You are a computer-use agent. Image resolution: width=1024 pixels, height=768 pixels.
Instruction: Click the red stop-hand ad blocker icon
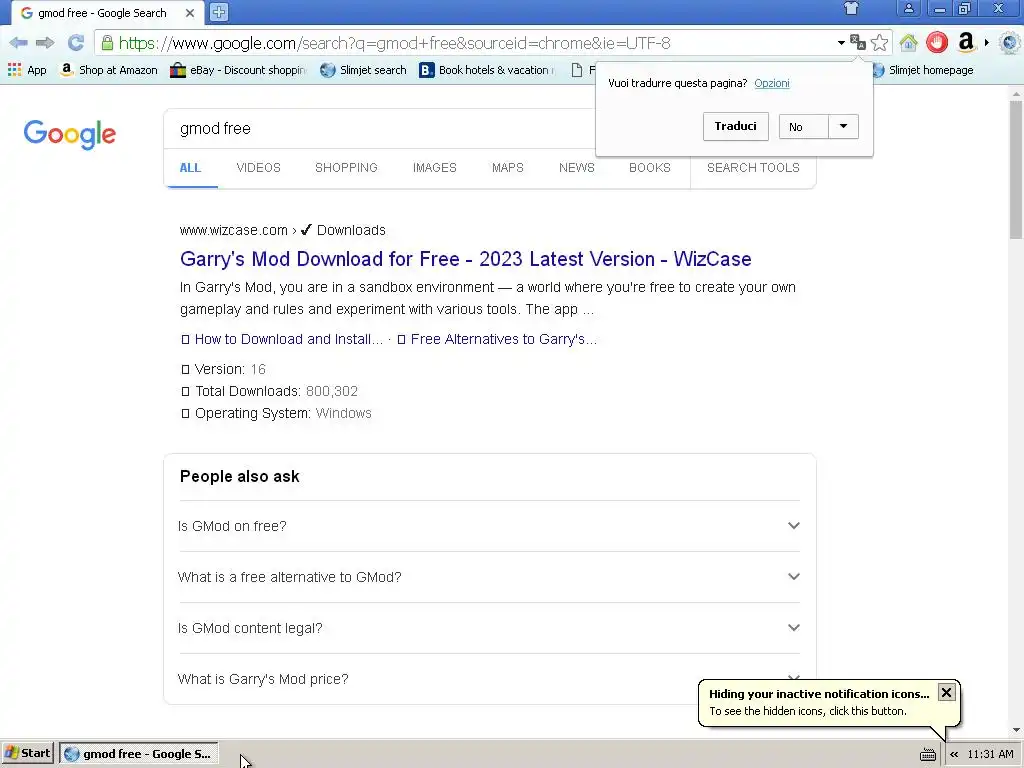coord(937,43)
